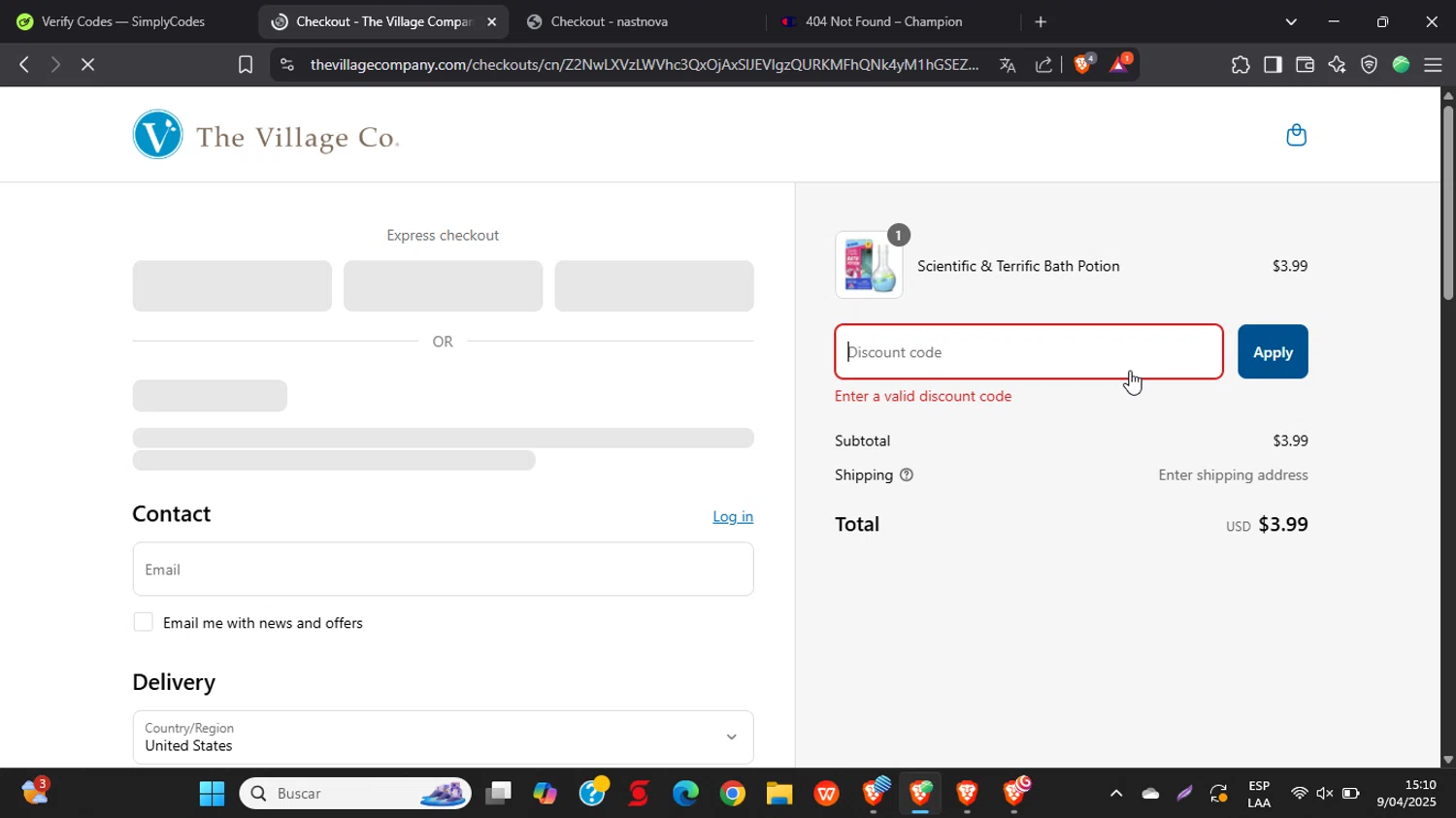Open Leo AI sparkle icon
This screenshot has height=818, width=1456.
[x=1337, y=65]
